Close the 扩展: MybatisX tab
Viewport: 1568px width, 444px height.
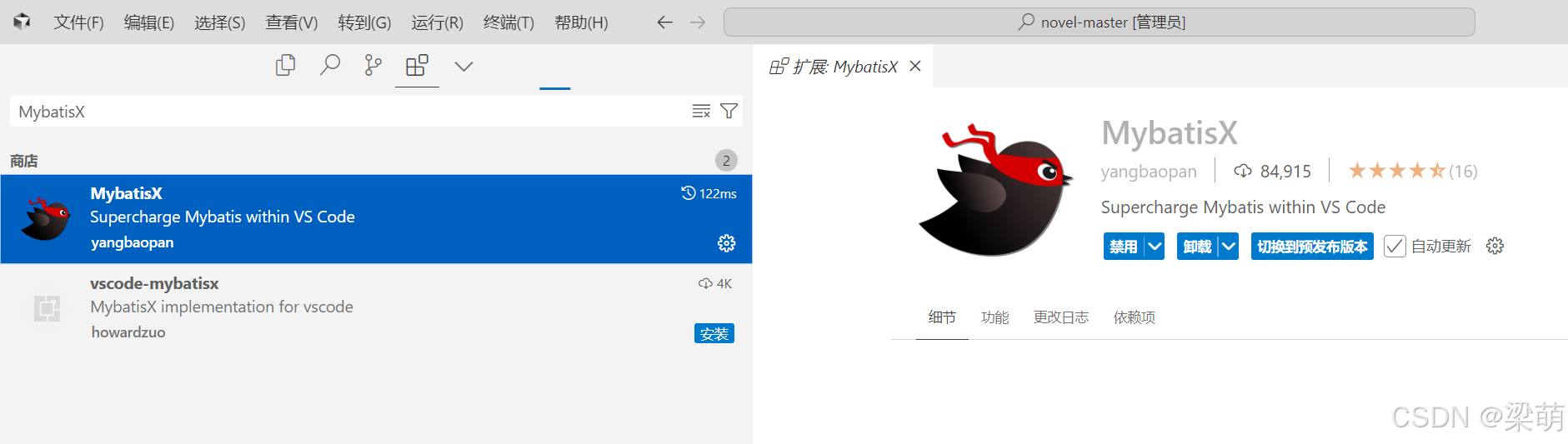[915, 66]
